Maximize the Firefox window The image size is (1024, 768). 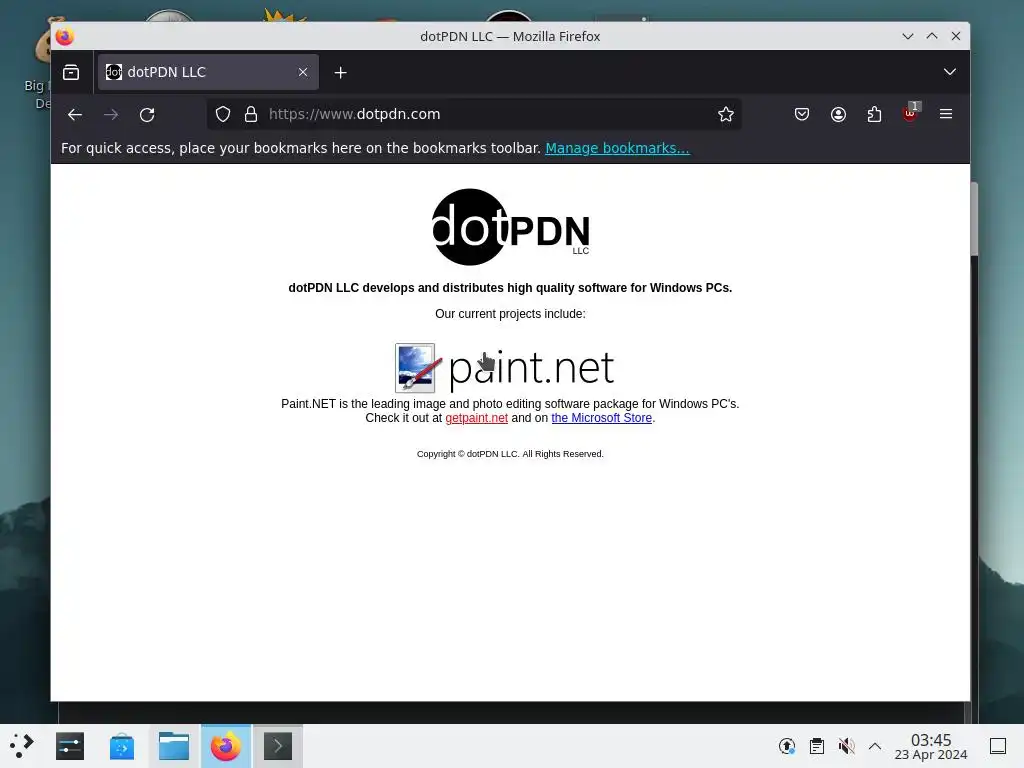932,37
